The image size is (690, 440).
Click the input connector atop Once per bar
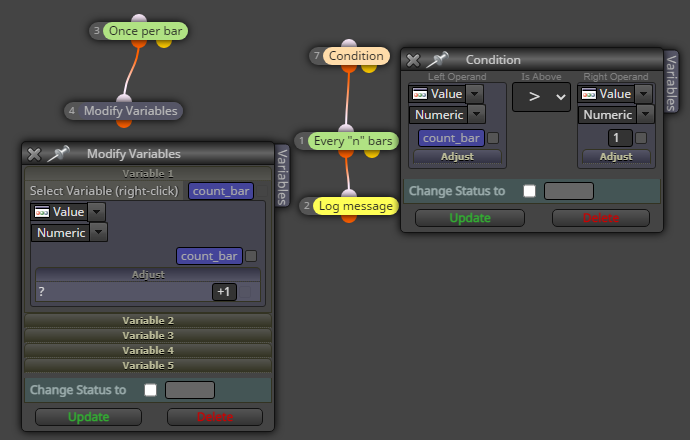(x=139, y=18)
